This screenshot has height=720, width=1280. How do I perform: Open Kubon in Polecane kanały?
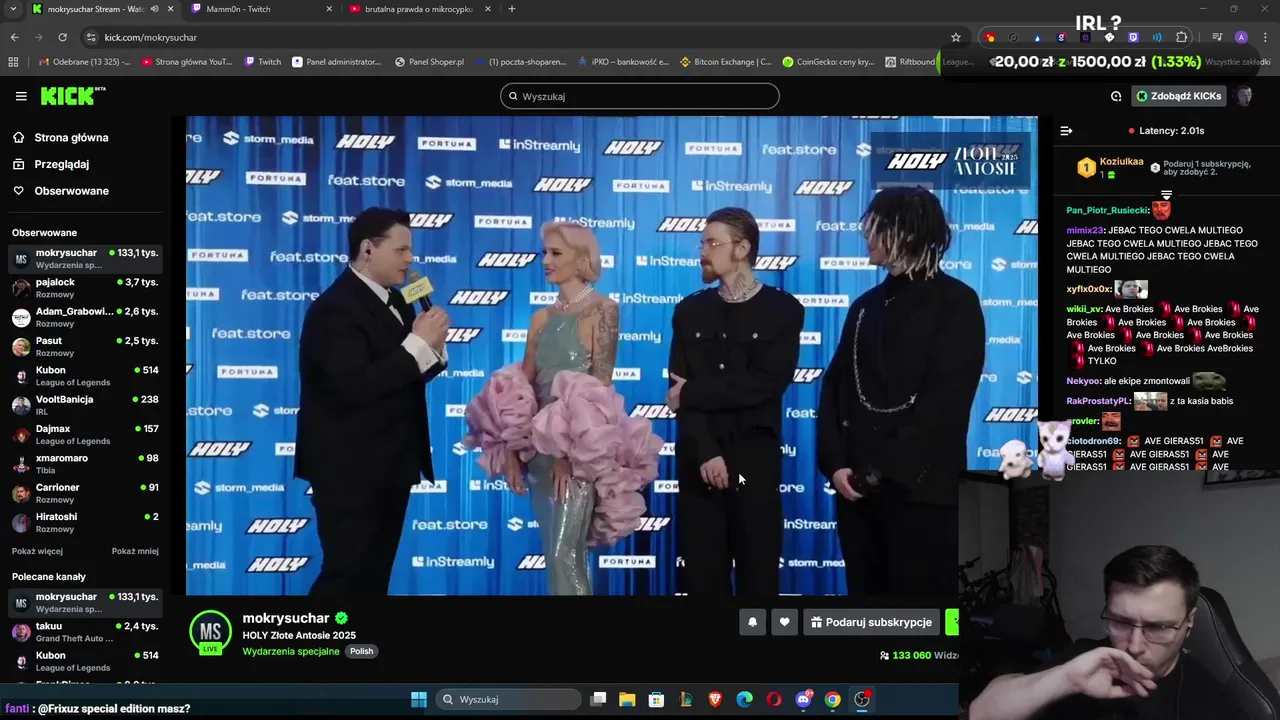[85, 661]
